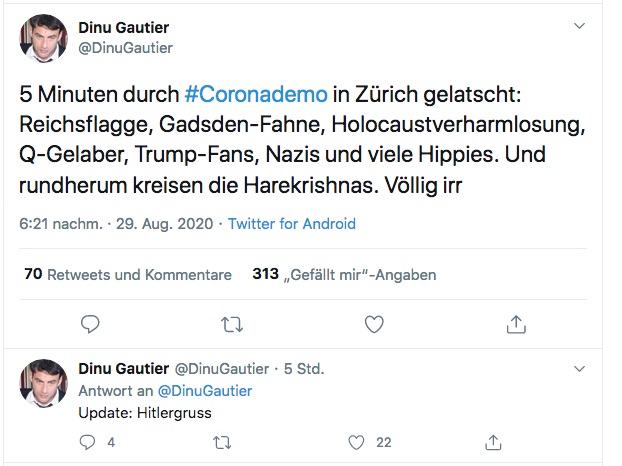Click the reply's Dinu Gautier avatar
Screen dimensions: 622x466
(46, 381)
